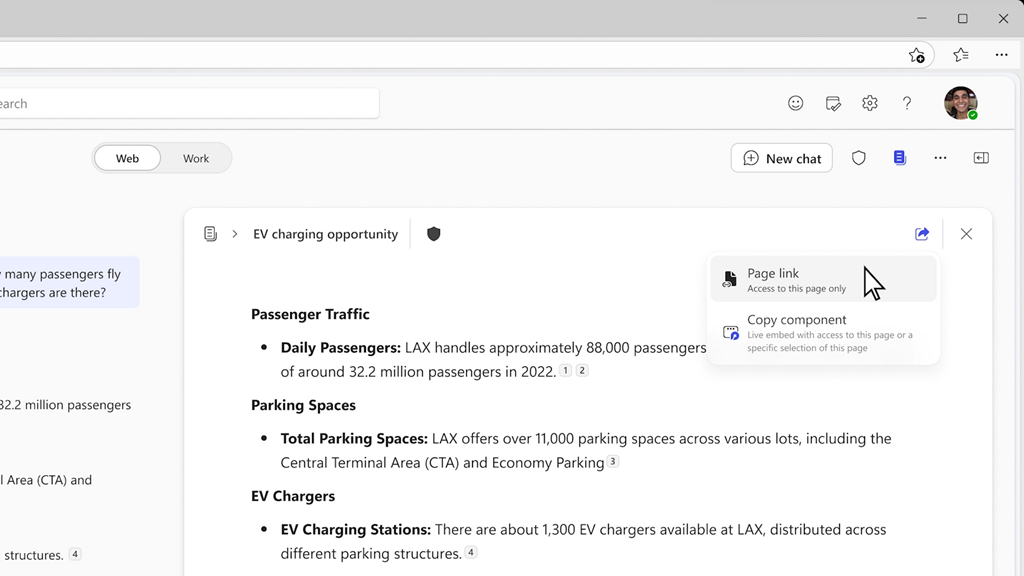Open citation 3 after Economy Parking

coord(613,462)
